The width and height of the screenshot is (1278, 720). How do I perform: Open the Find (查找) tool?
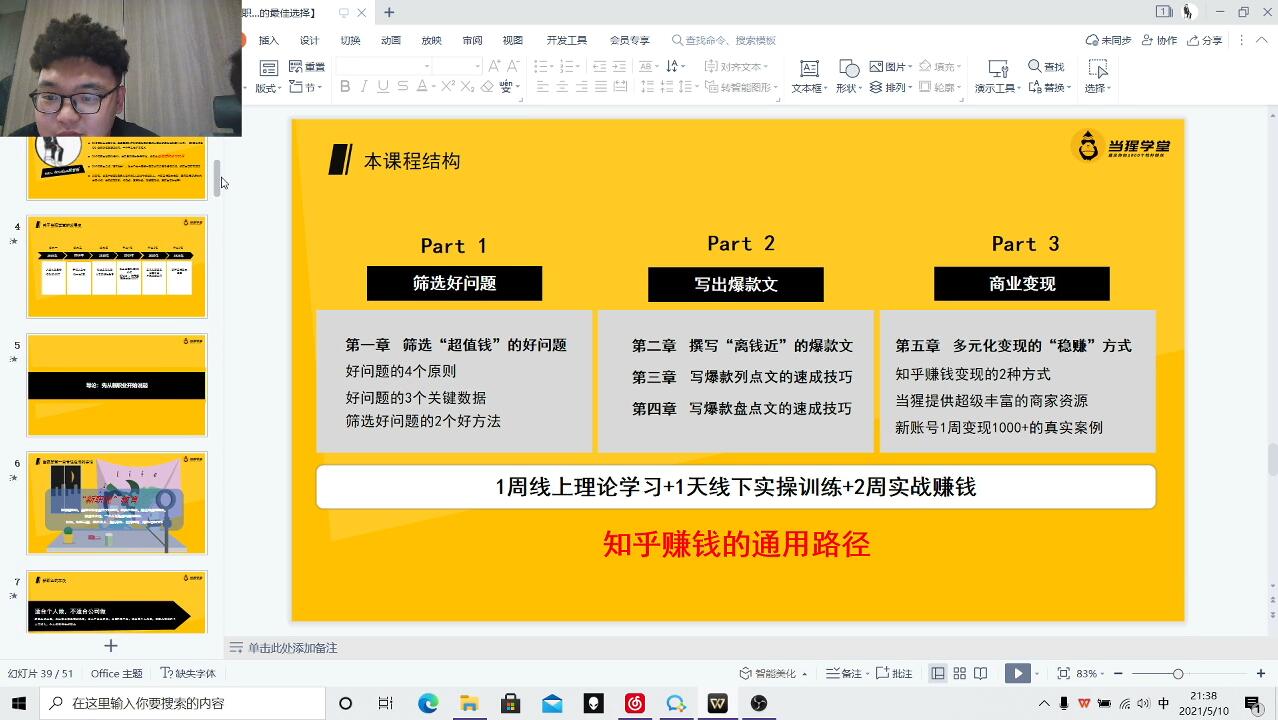click(1046, 66)
